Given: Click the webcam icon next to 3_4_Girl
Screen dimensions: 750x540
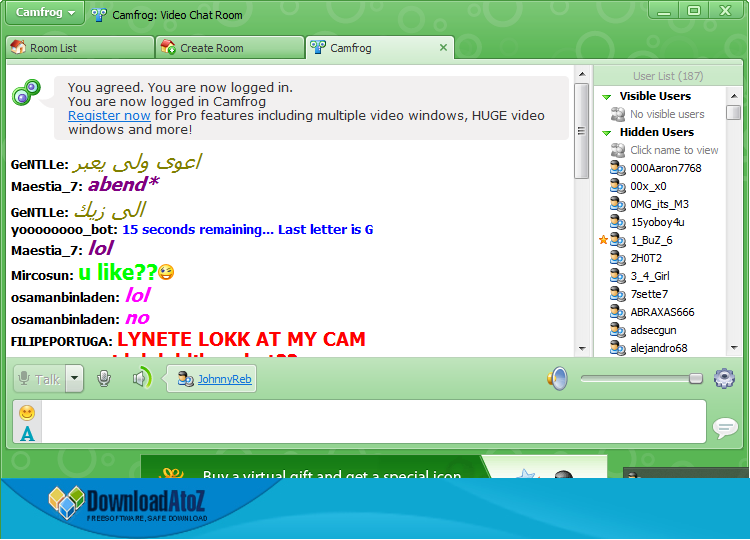Looking at the screenshot, I should click(x=618, y=276).
